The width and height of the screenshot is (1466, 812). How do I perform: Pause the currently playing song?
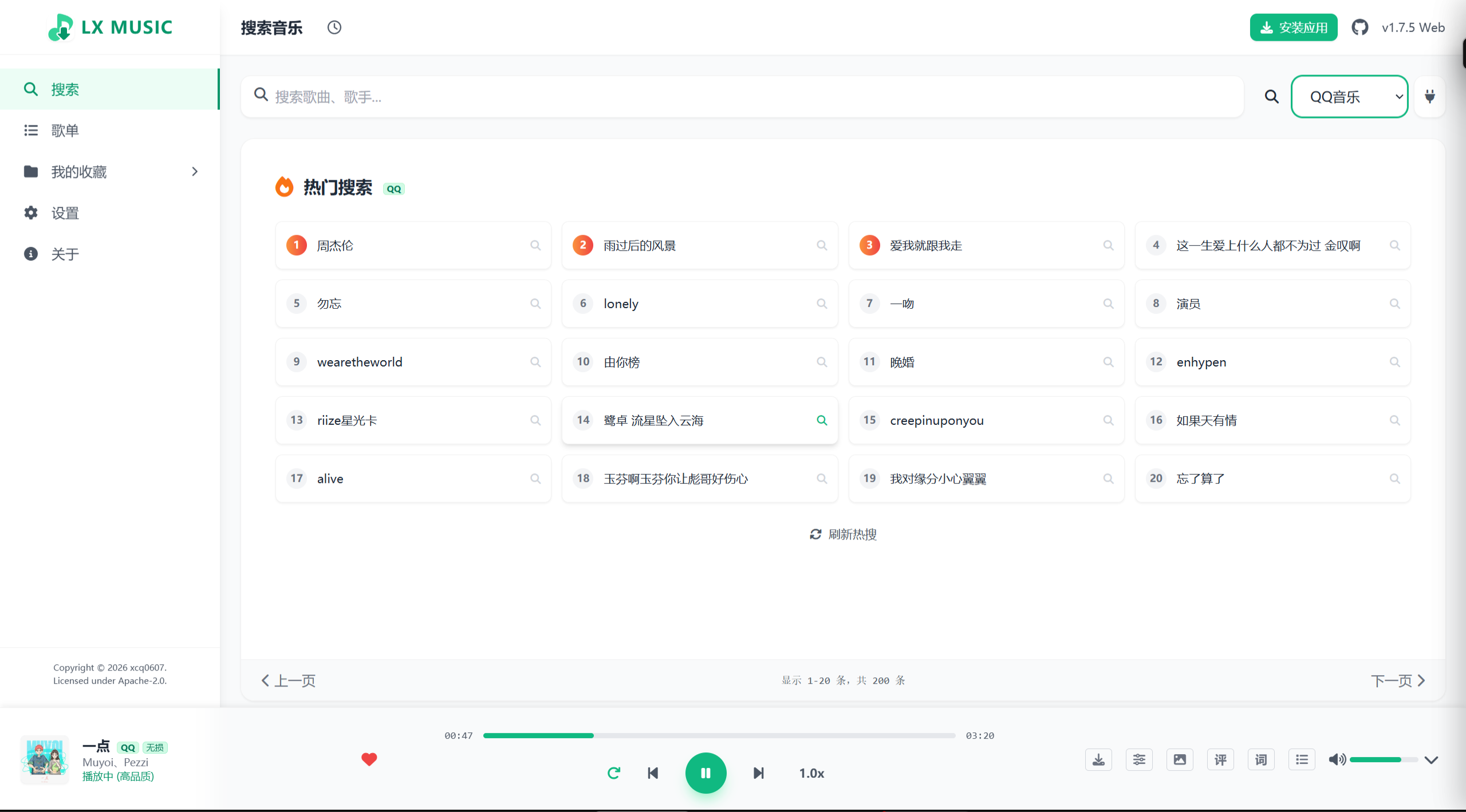tap(706, 772)
